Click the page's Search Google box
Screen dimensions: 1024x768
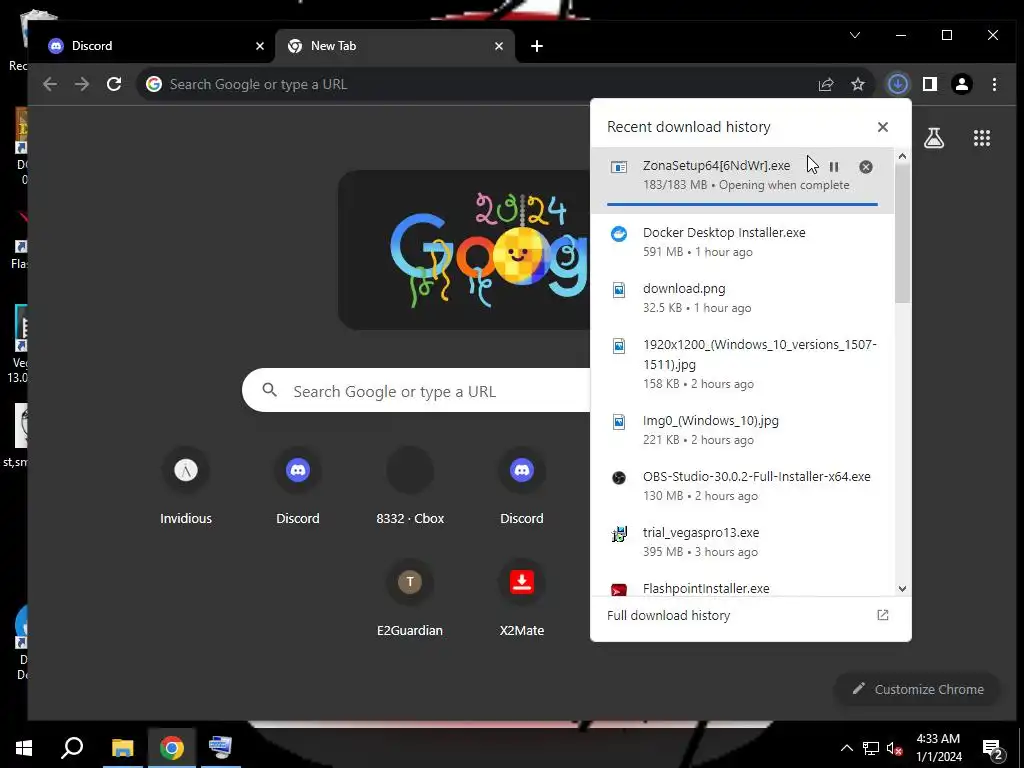click(418, 391)
